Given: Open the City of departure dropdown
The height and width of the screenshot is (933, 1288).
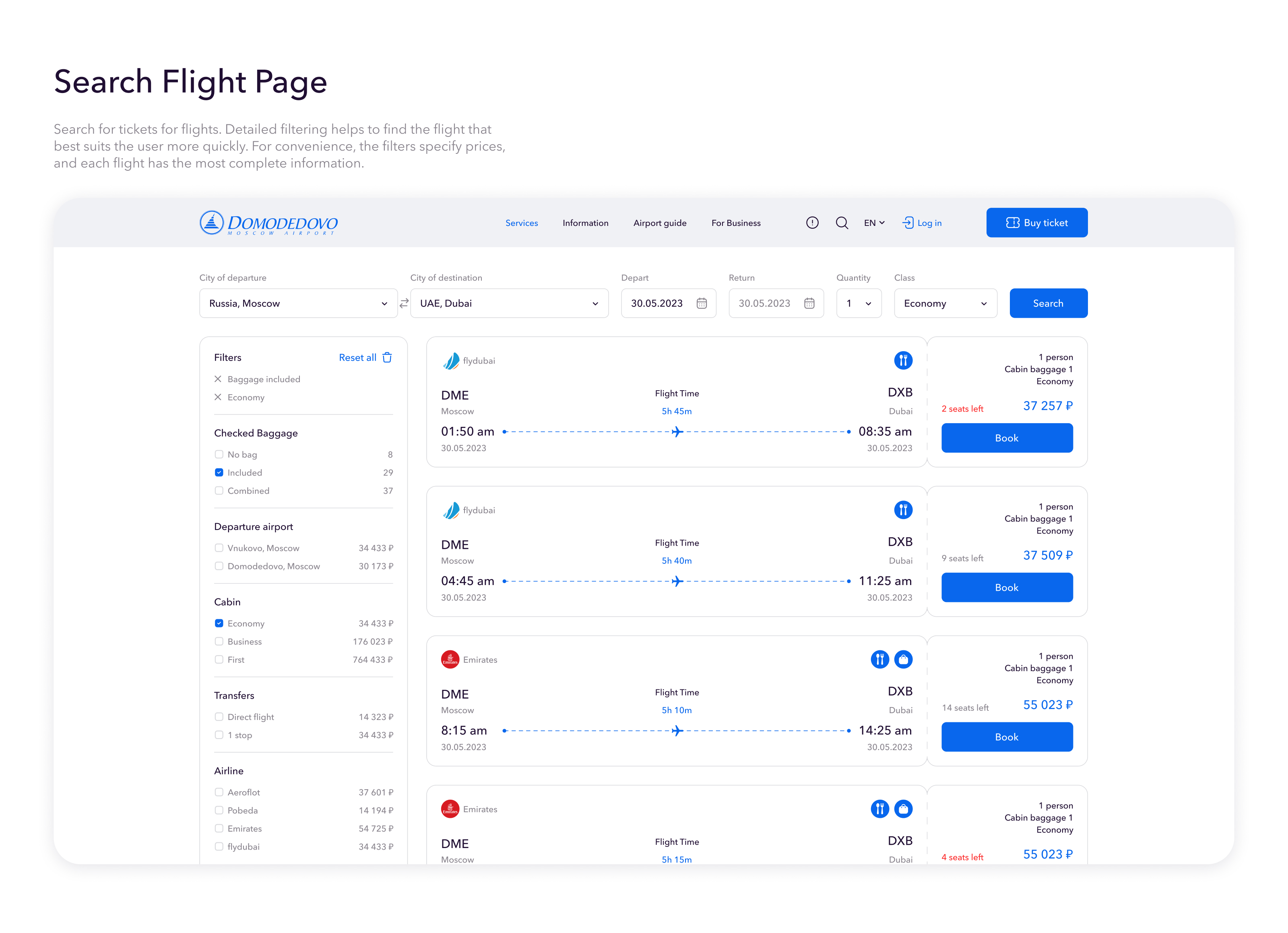Looking at the screenshot, I should [x=298, y=304].
